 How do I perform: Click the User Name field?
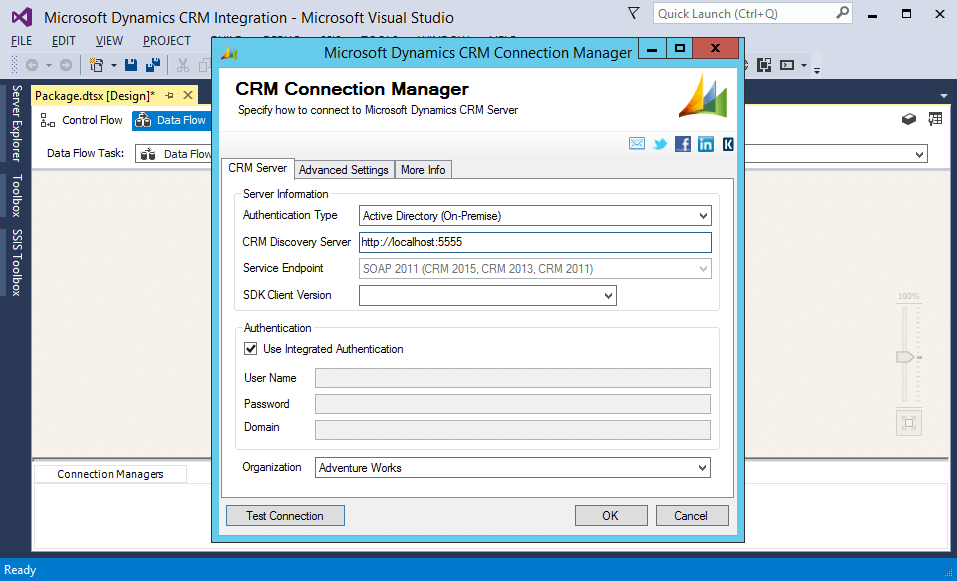point(513,378)
